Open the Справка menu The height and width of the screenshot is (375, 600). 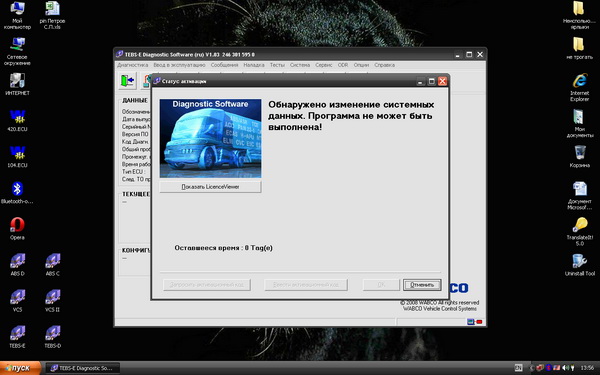[384, 65]
